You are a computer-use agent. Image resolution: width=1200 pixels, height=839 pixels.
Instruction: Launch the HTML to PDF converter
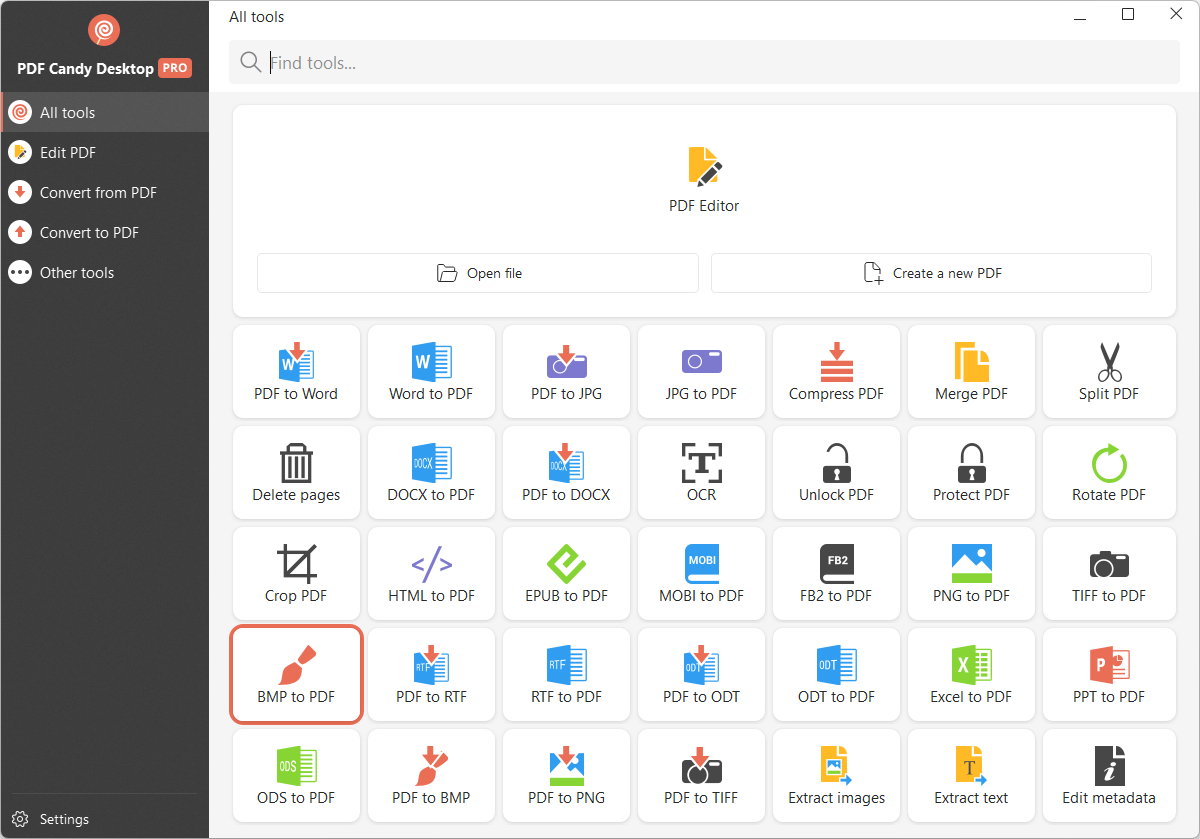point(431,573)
